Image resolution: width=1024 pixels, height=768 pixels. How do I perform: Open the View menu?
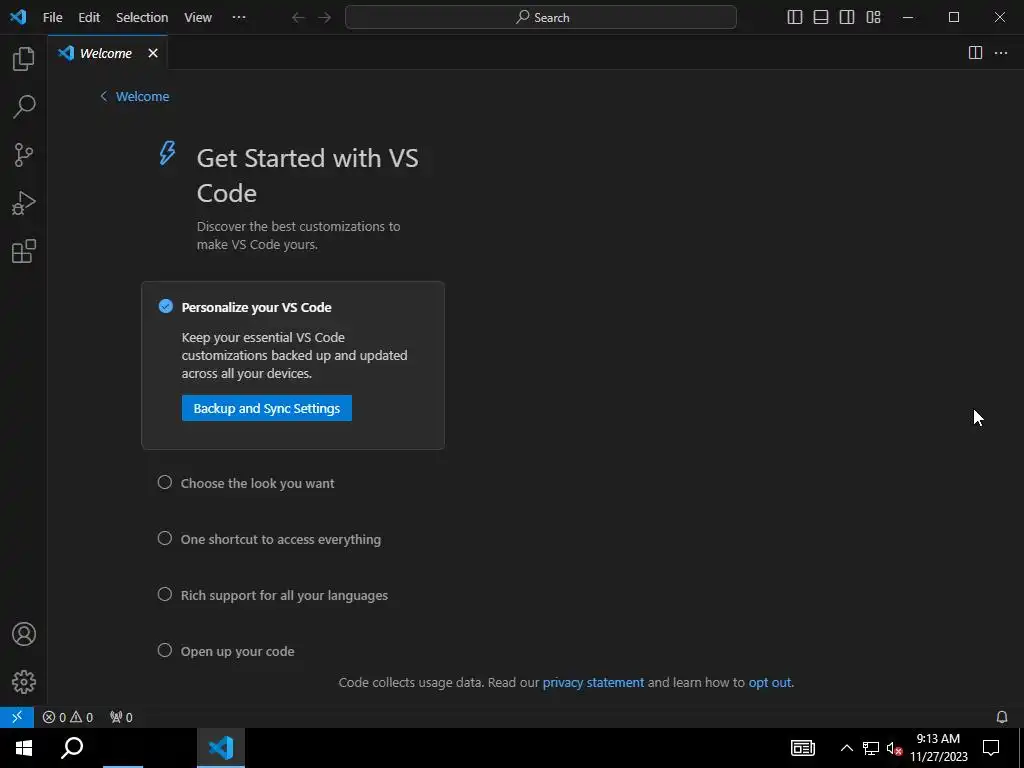click(198, 18)
